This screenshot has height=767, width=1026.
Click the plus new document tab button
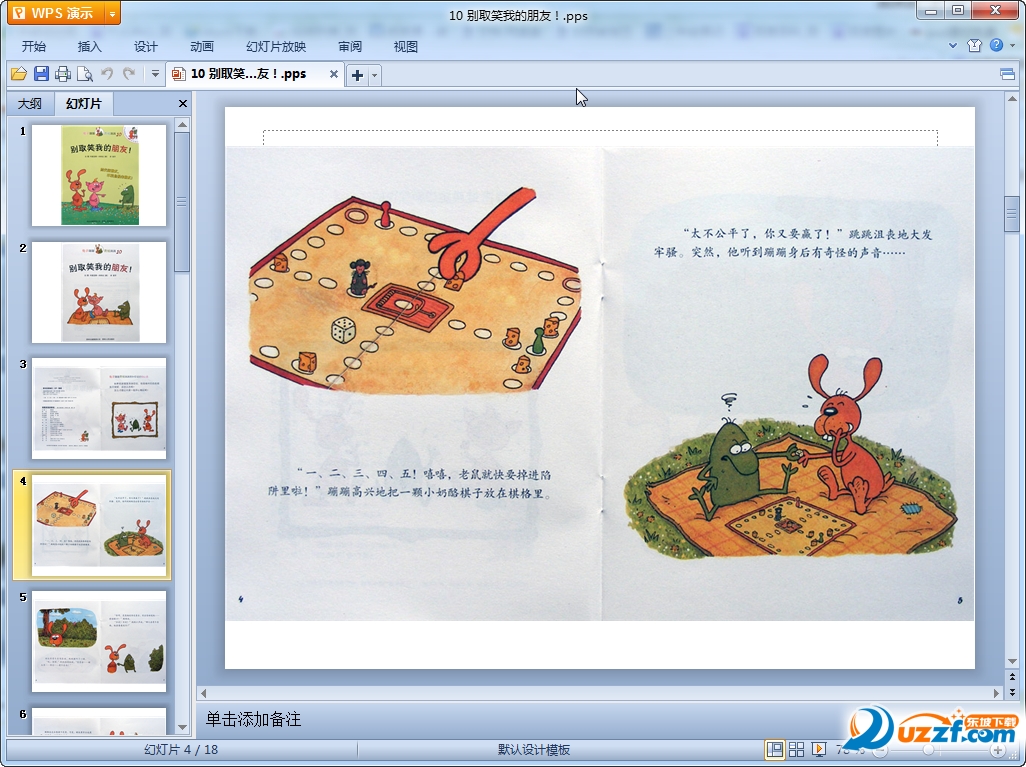357,75
